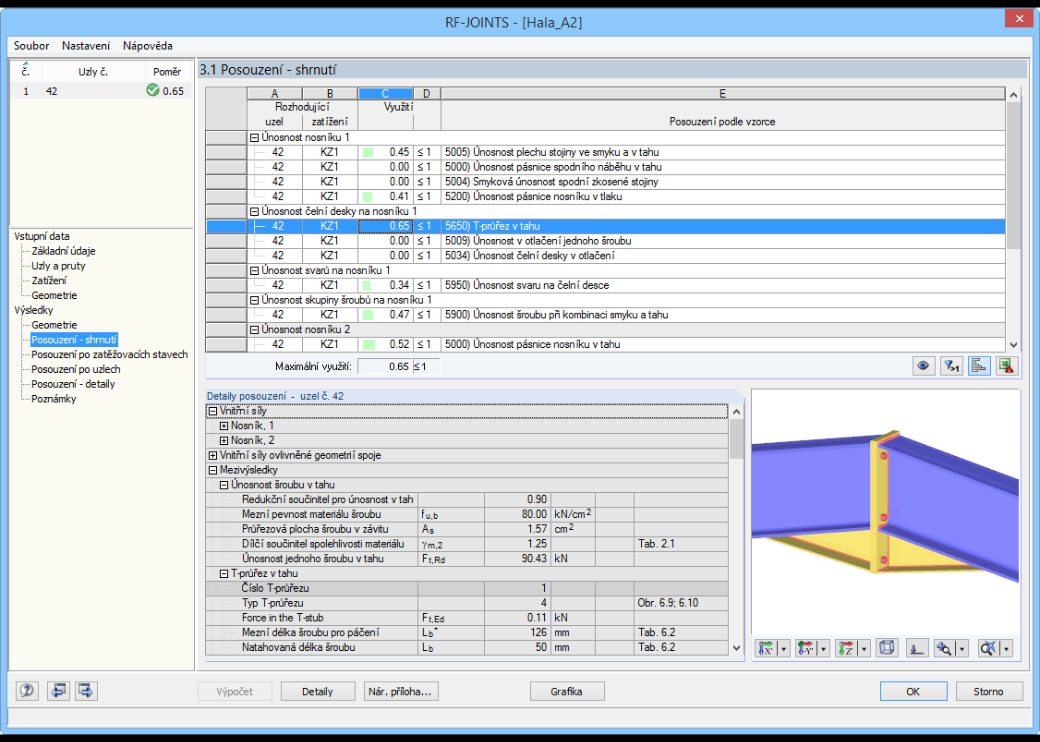Viewport: 1040px width, 742px height.
Task: Confirm with the OK button
Action: coord(913,692)
